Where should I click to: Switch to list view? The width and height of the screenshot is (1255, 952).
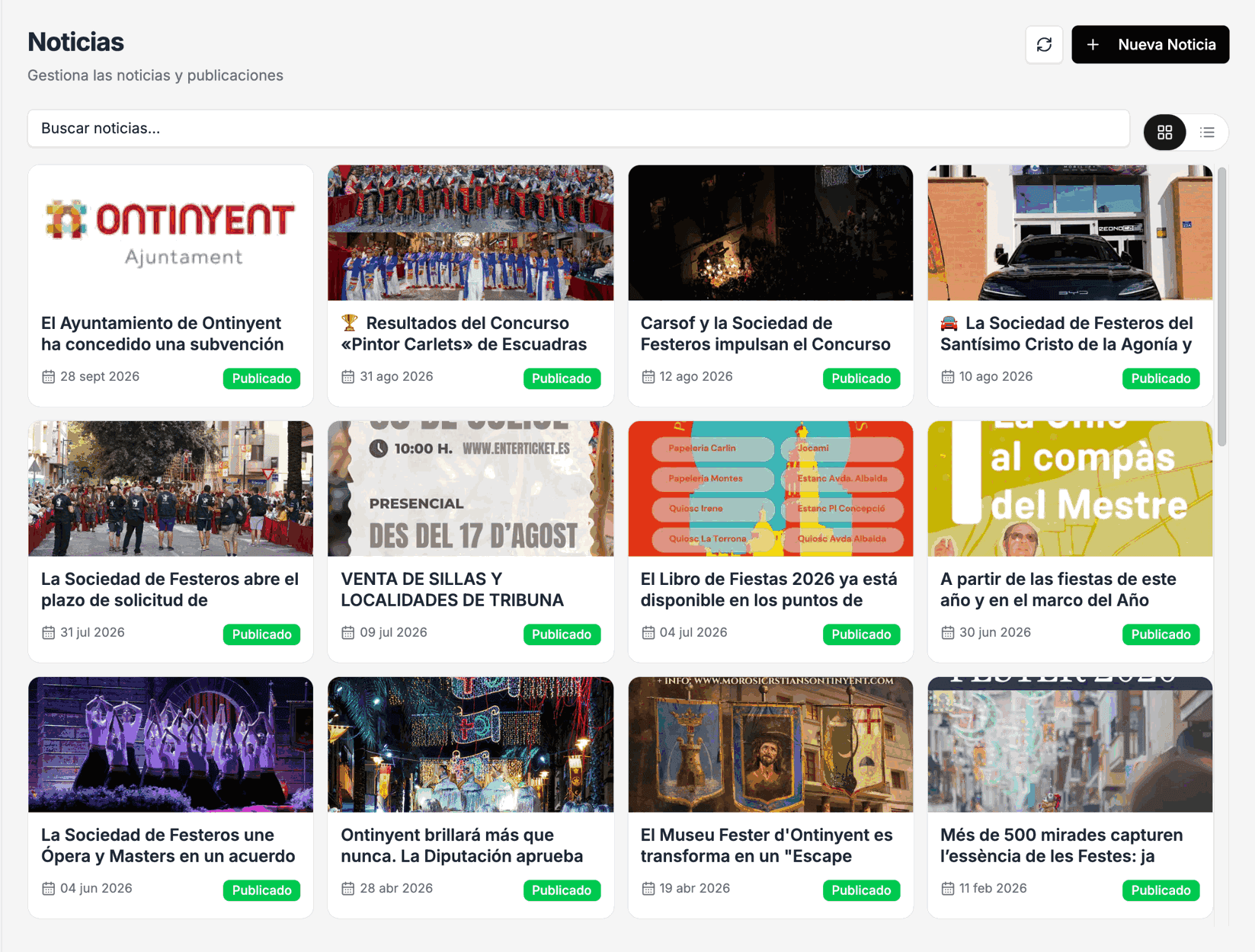coord(1207,133)
